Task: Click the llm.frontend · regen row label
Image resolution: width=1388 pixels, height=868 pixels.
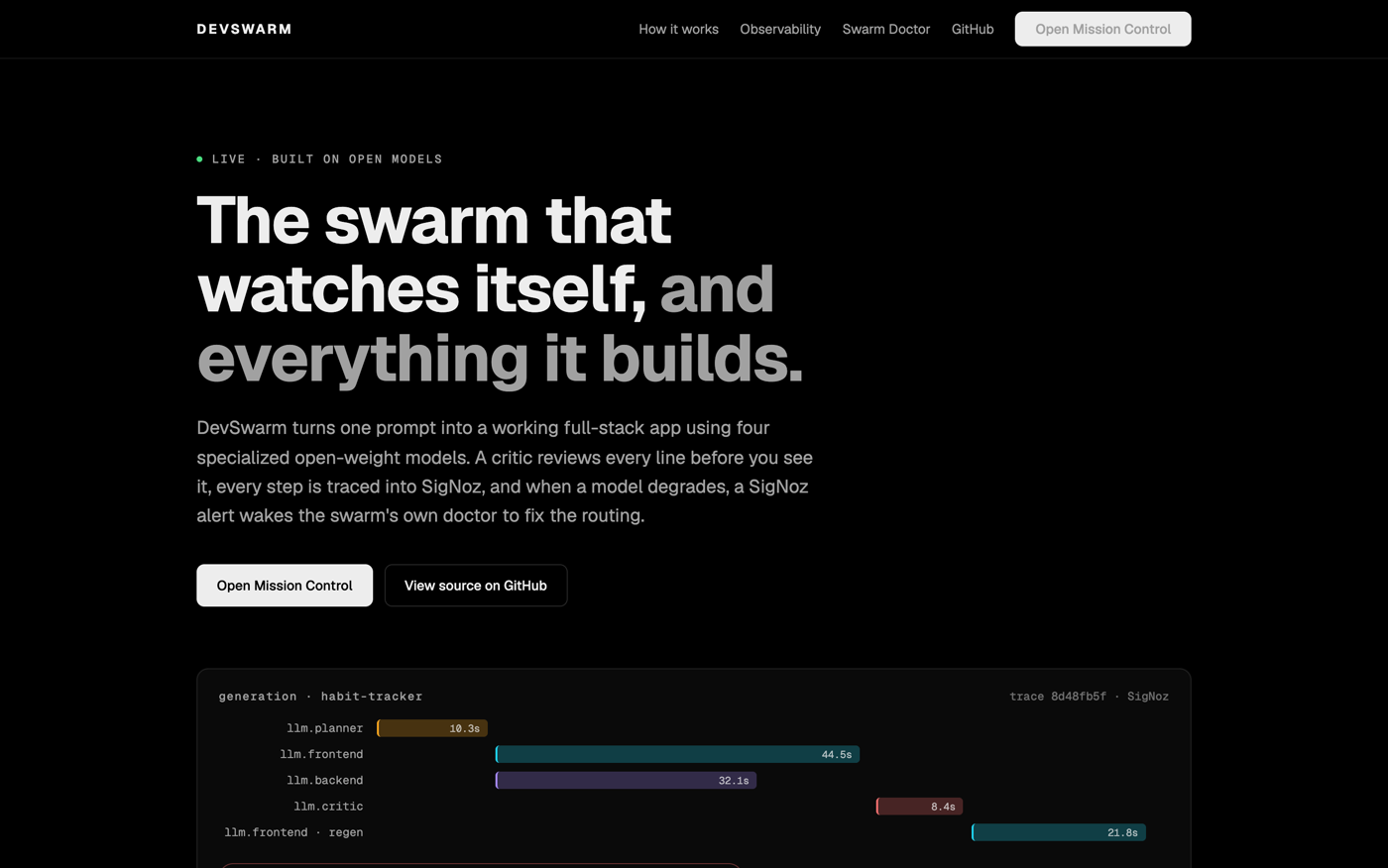Action: pyautogui.click(x=293, y=832)
